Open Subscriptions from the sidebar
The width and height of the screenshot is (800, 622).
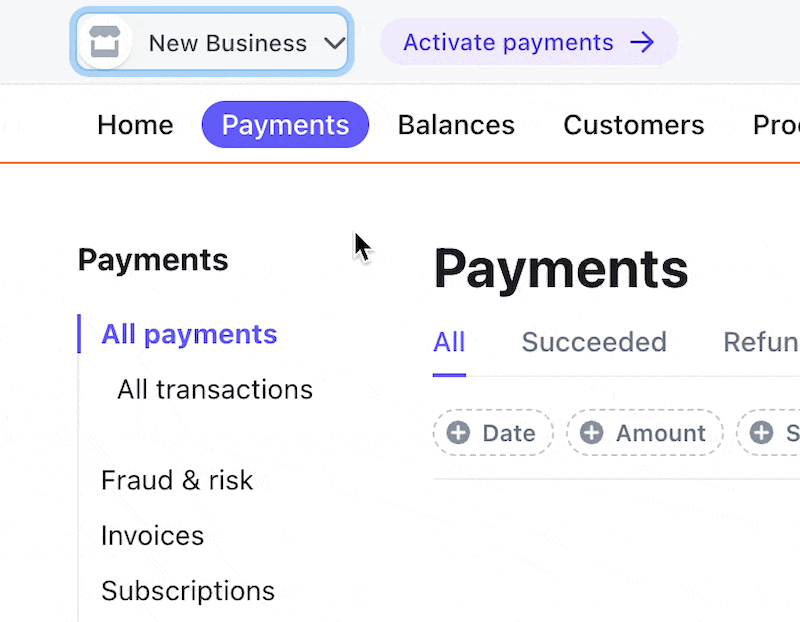188,590
